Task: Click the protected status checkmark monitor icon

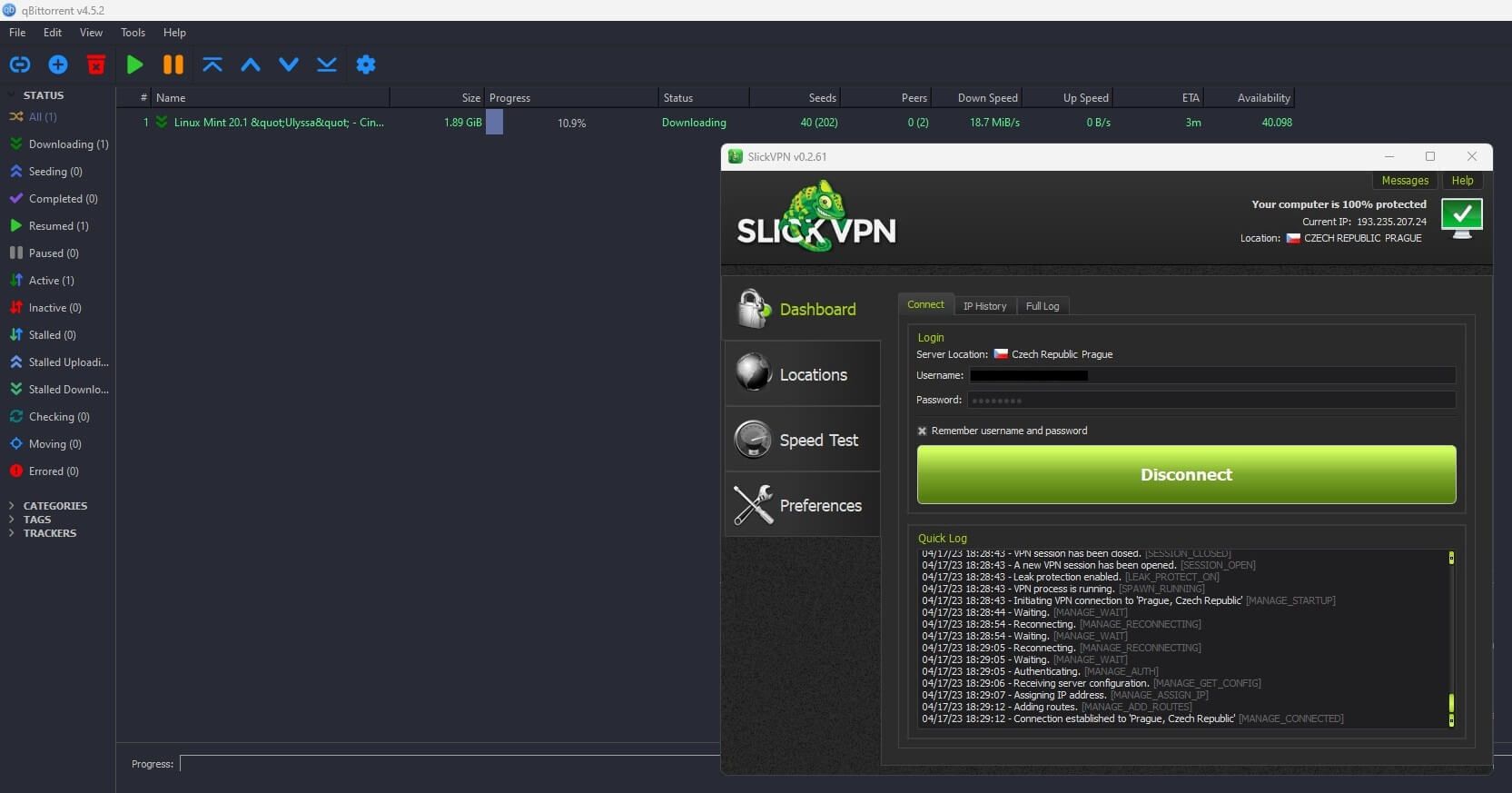Action: pos(1461,218)
